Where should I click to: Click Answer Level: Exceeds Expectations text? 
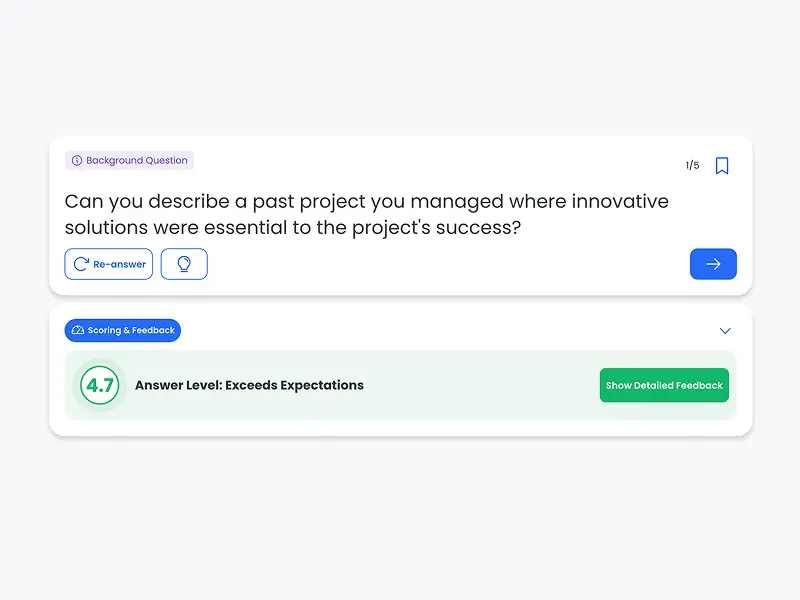249,385
